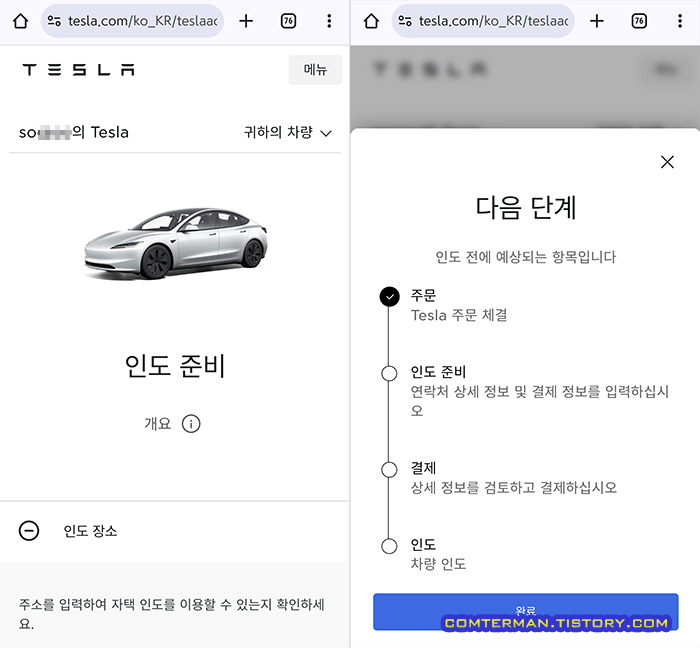Collapse 인도 장소 with minus icon

(29, 531)
